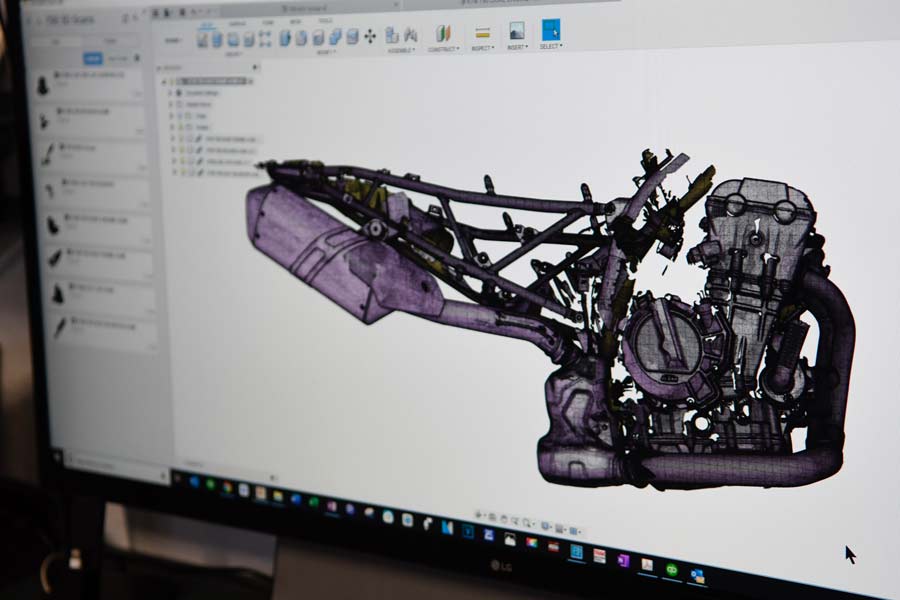Click the Move/Copy tool in the toolbar
The width and height of the screenshot is (900, 600).
pyautogui.click(x=370, y=36)
